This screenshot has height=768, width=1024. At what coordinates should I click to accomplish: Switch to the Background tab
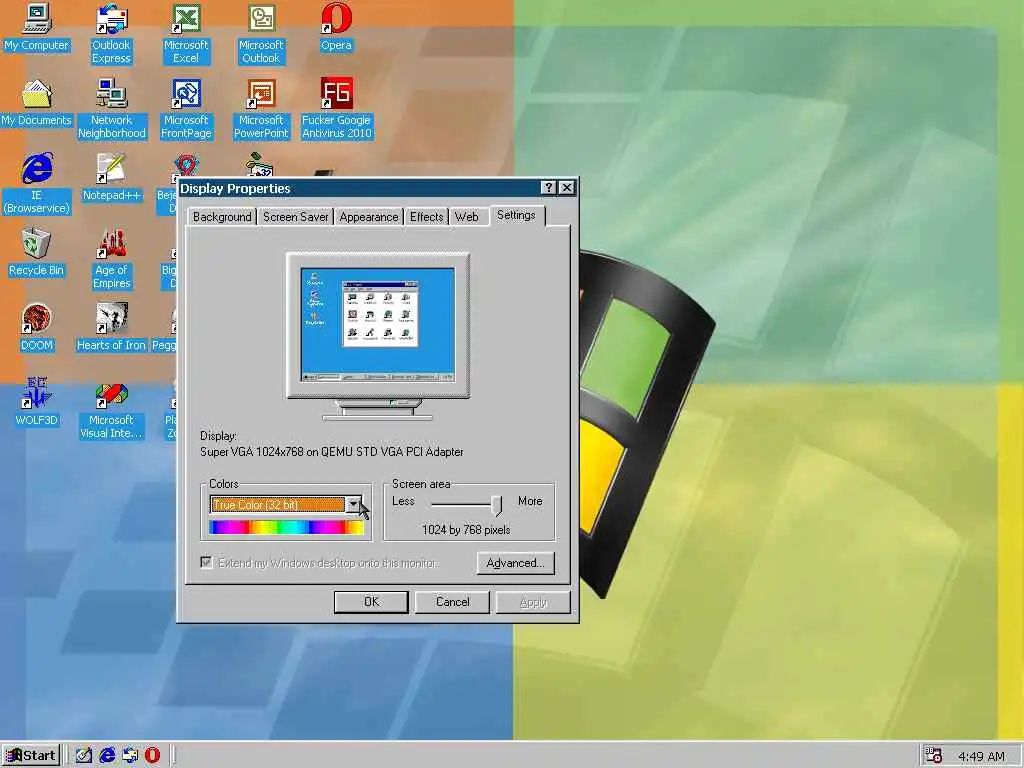click(x=222, y=217)
